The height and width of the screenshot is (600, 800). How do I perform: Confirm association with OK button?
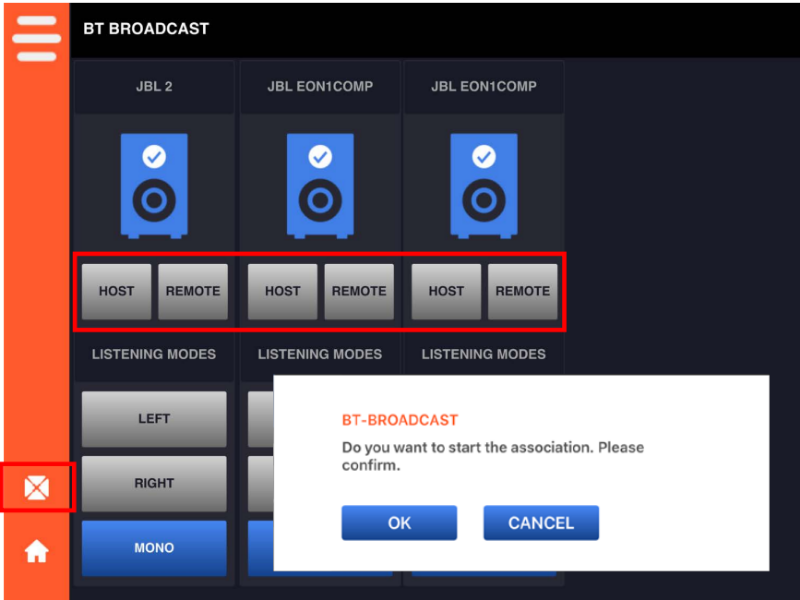click(399, 523)
